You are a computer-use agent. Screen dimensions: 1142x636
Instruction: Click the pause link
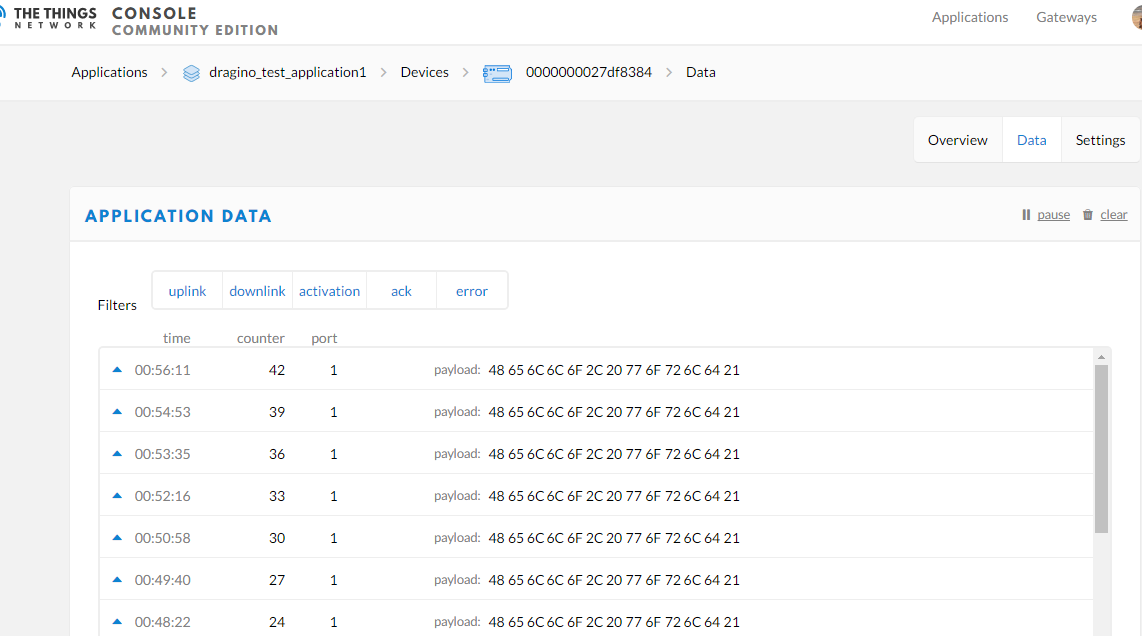click(1053, 215)
